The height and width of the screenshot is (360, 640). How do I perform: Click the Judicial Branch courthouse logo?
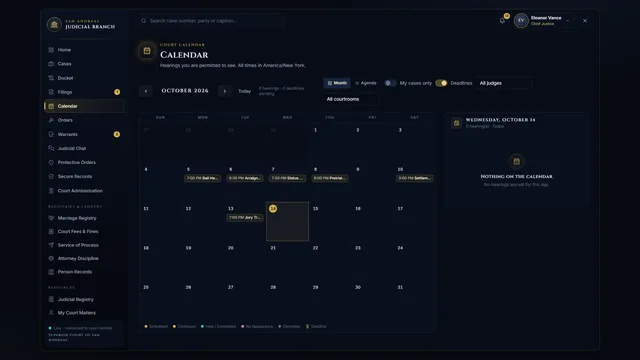[54, 24]
